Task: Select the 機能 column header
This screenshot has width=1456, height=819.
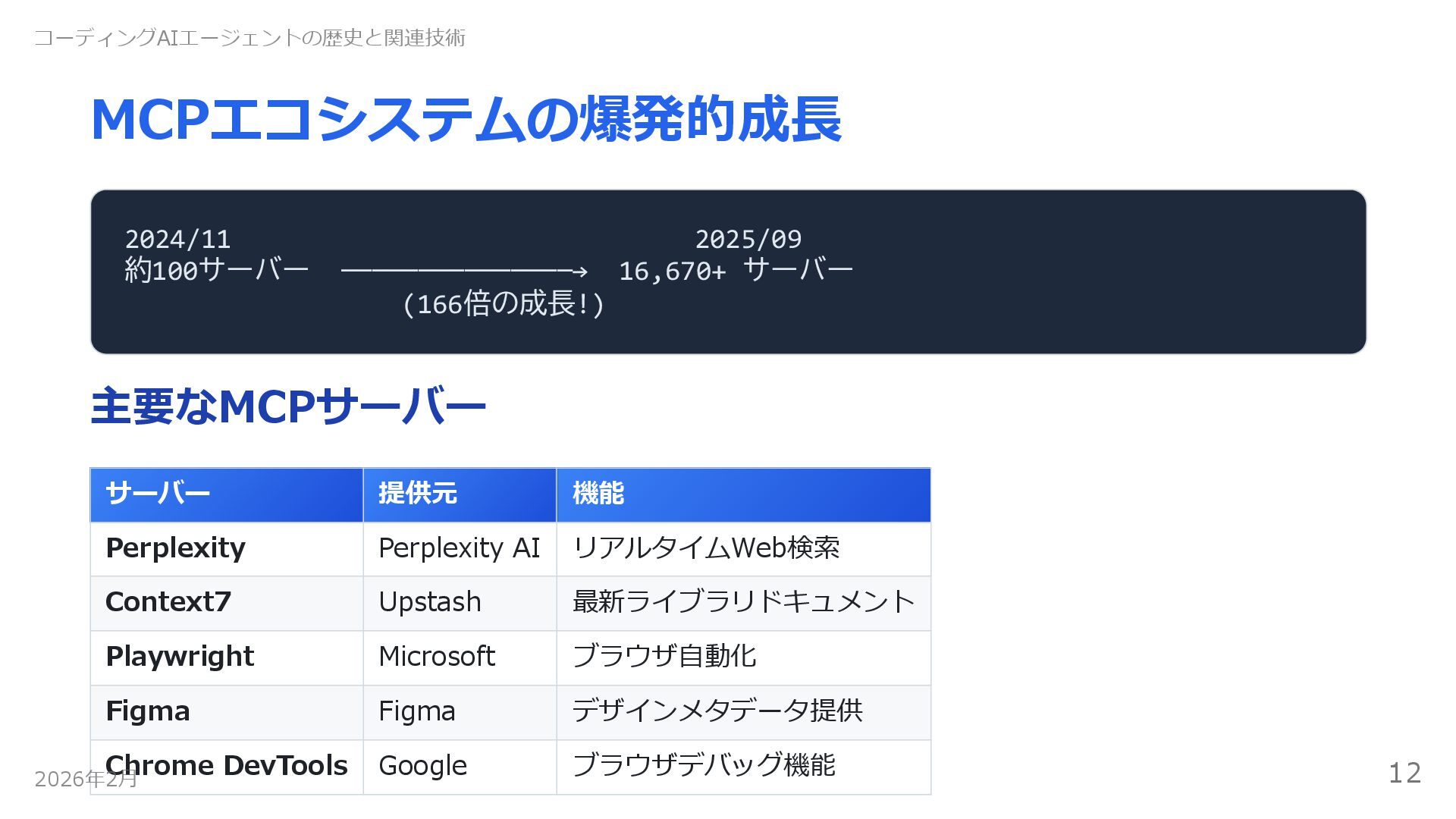Action: [x=598, y=494]
